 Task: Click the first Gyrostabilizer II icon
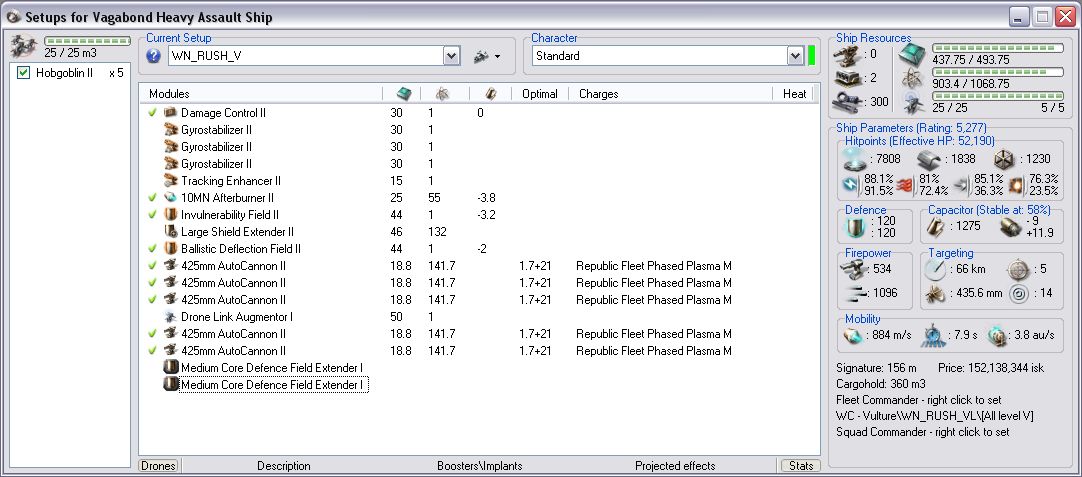coord(170,130)
